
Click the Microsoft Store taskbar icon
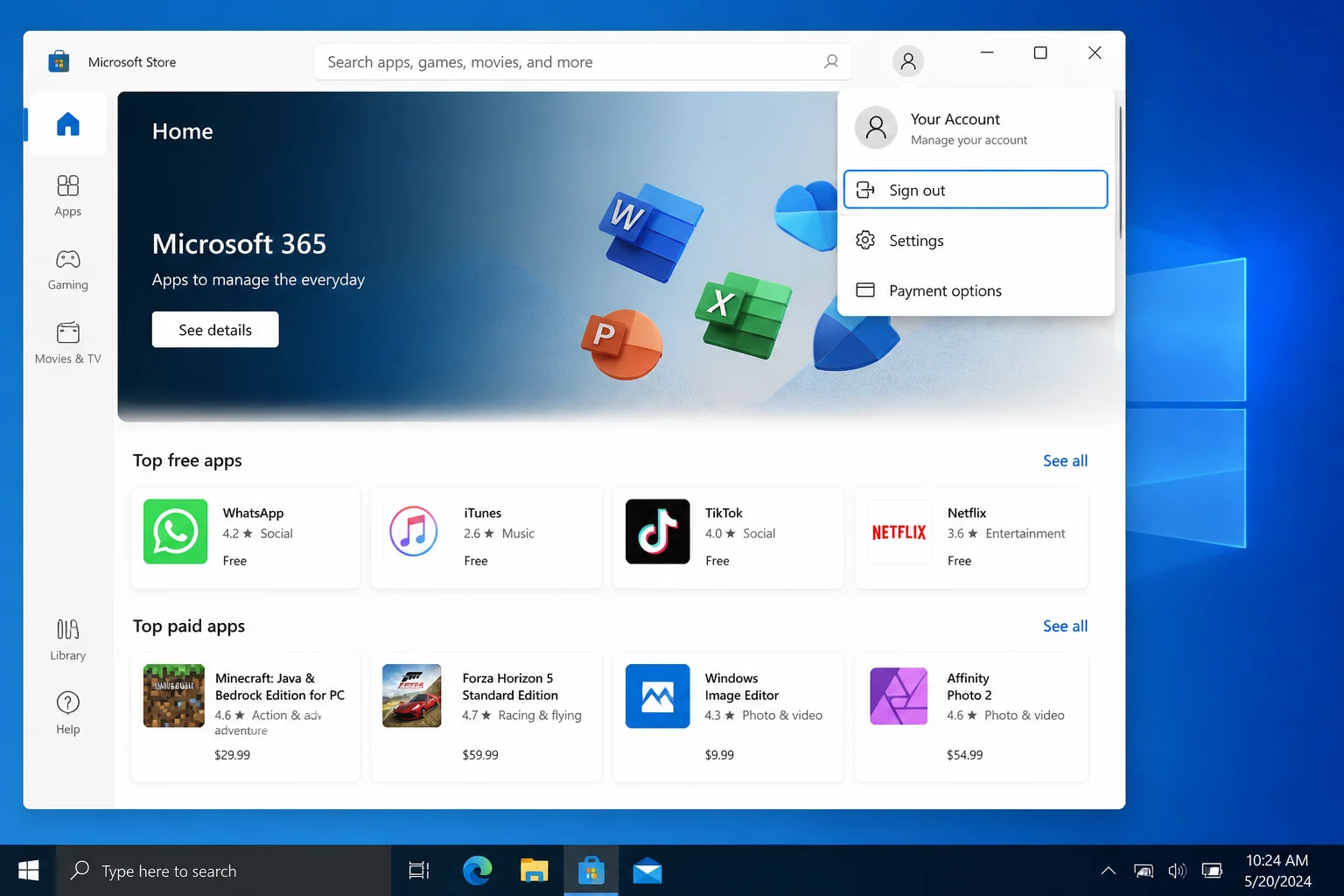tap(591, 871)
